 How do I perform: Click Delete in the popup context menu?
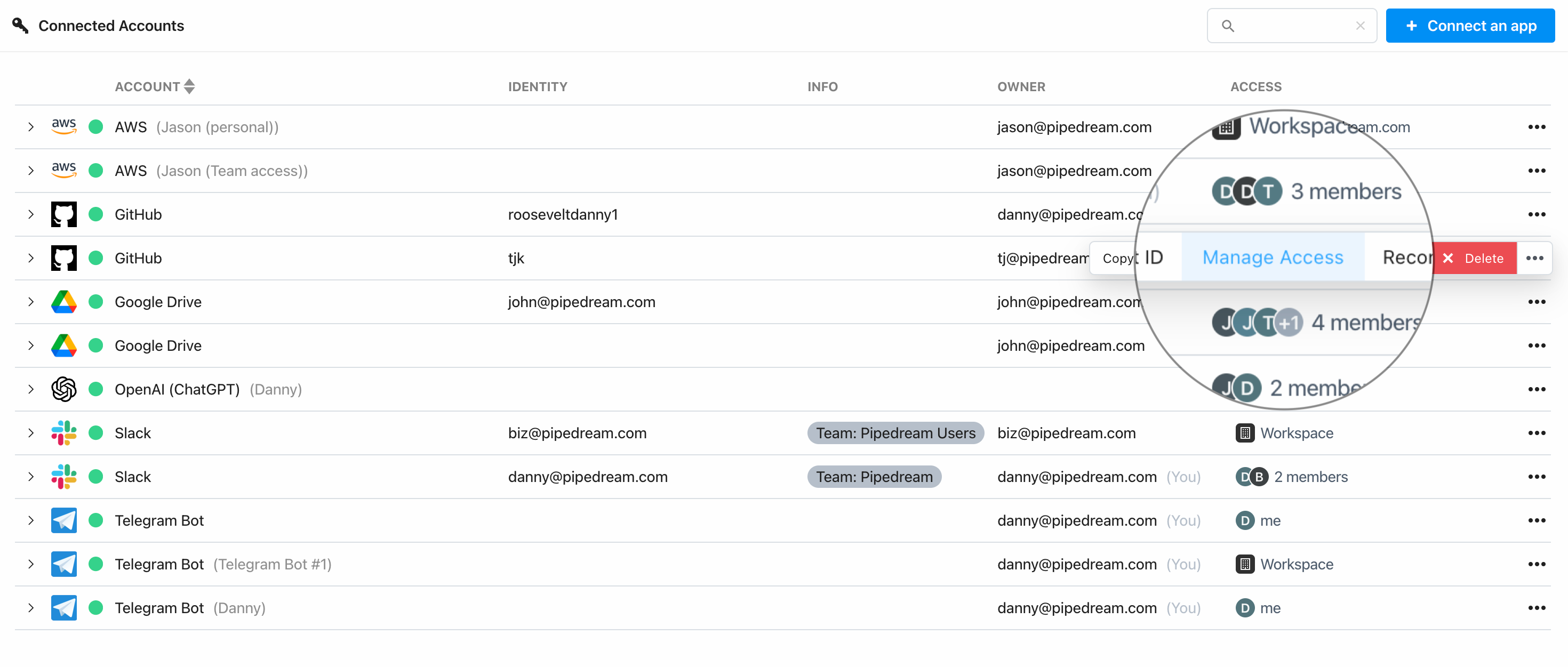pos(1484,258)
